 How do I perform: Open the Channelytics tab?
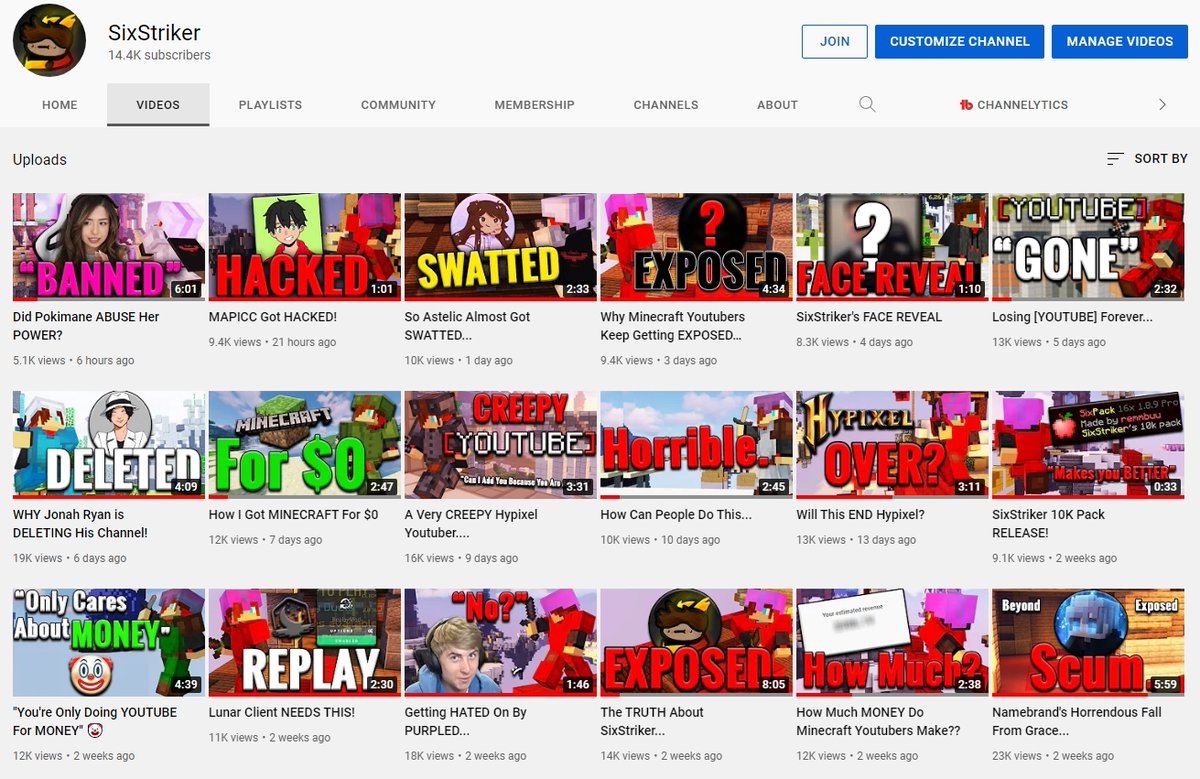(x=1014, y=104)
